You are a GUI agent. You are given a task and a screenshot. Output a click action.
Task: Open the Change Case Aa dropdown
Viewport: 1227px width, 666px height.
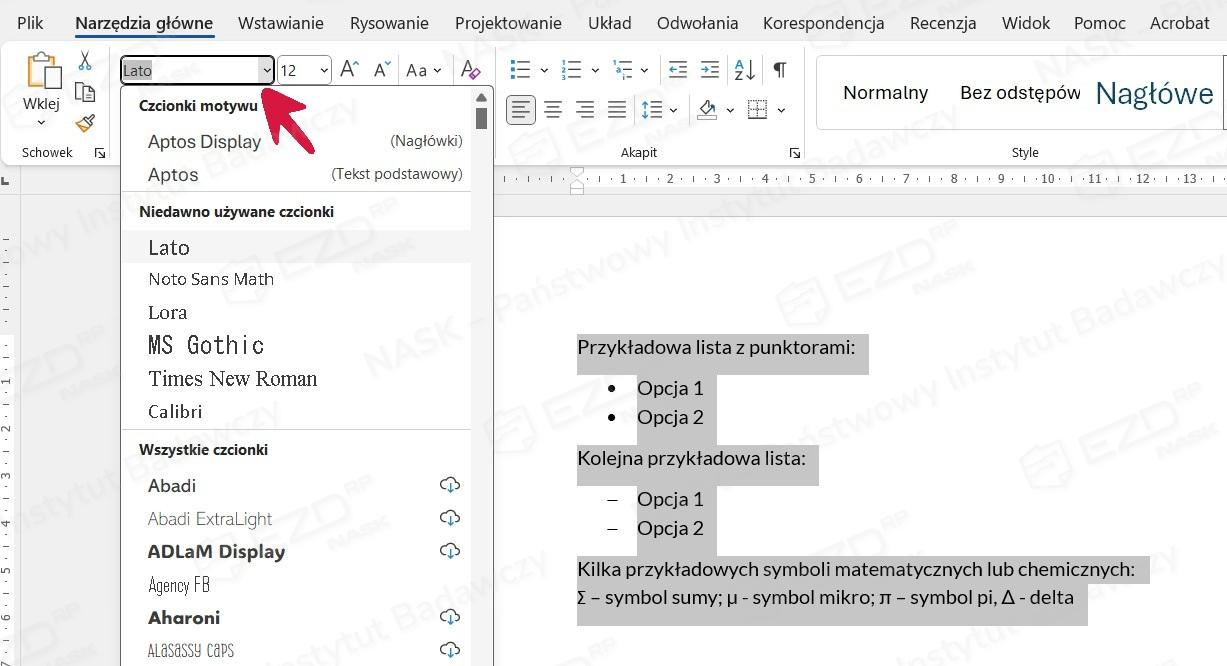click(423, 70)
